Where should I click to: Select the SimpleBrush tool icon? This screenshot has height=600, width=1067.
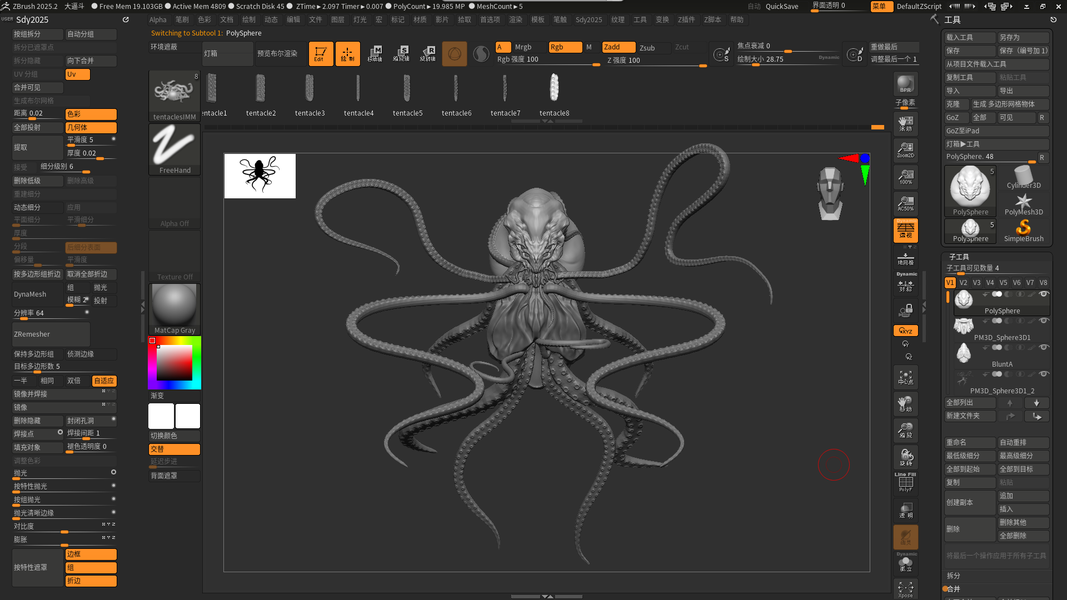[x=1023, y=230]
